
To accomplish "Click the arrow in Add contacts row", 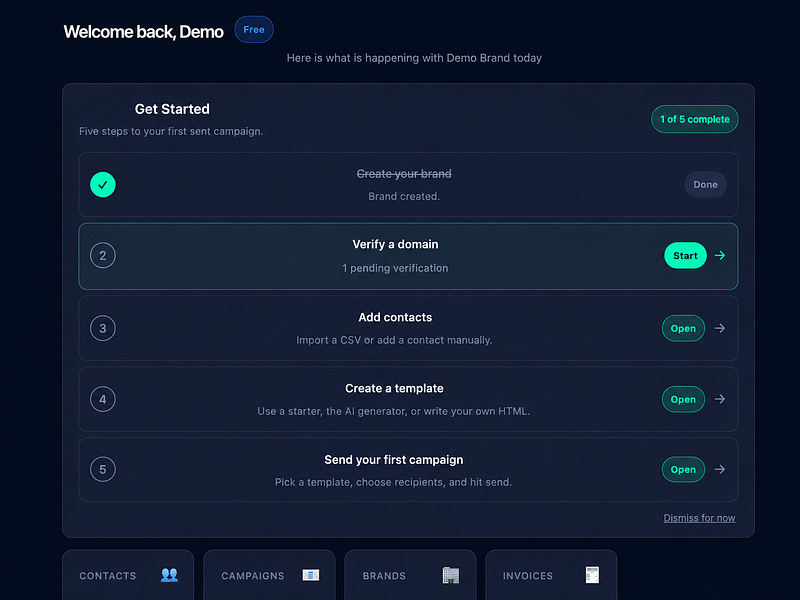I will click(x=720, y=328).
